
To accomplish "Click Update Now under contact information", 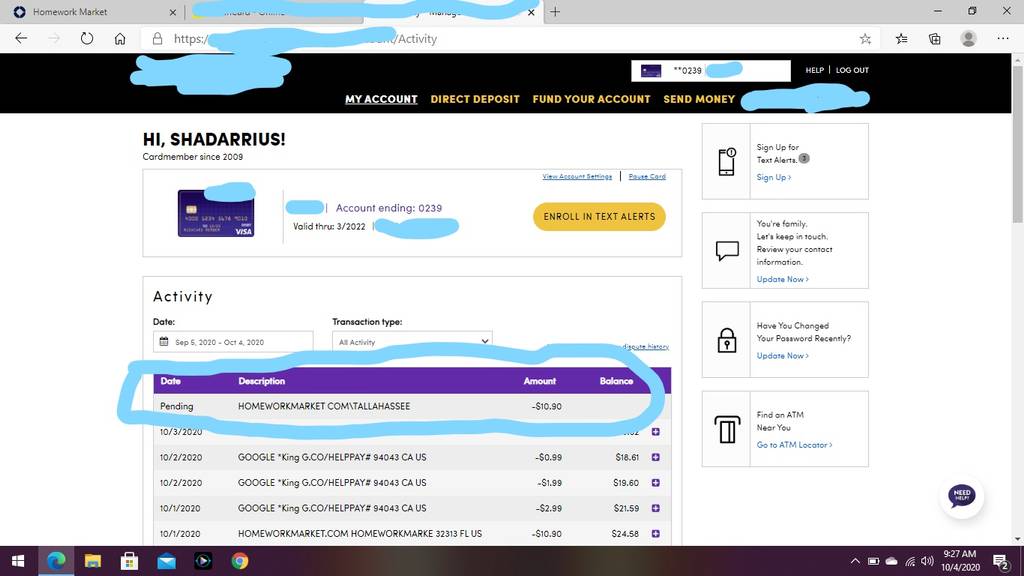I will pos(782,279).
